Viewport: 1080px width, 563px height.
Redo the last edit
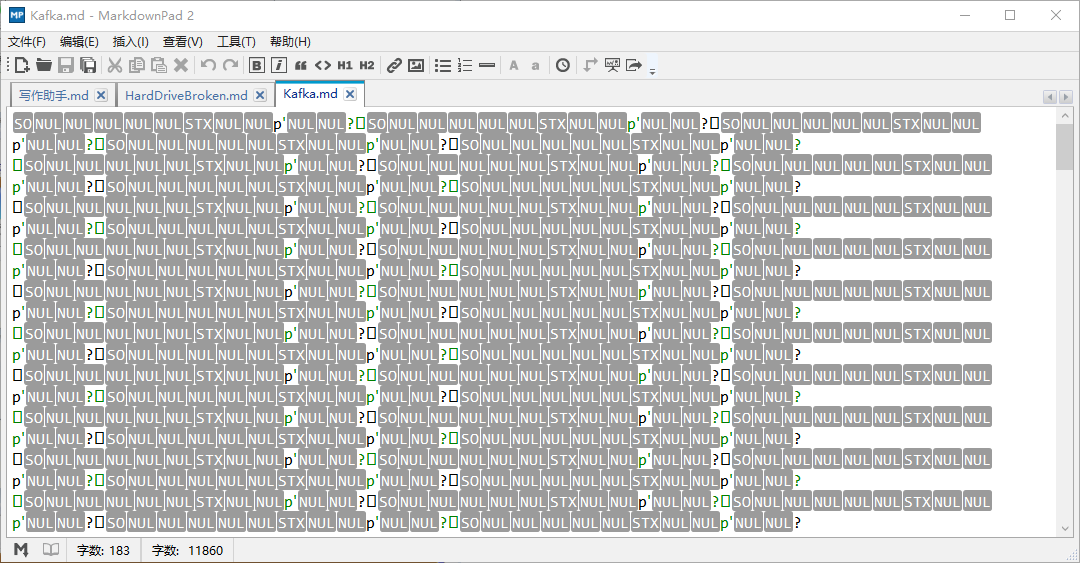[231, 65]
